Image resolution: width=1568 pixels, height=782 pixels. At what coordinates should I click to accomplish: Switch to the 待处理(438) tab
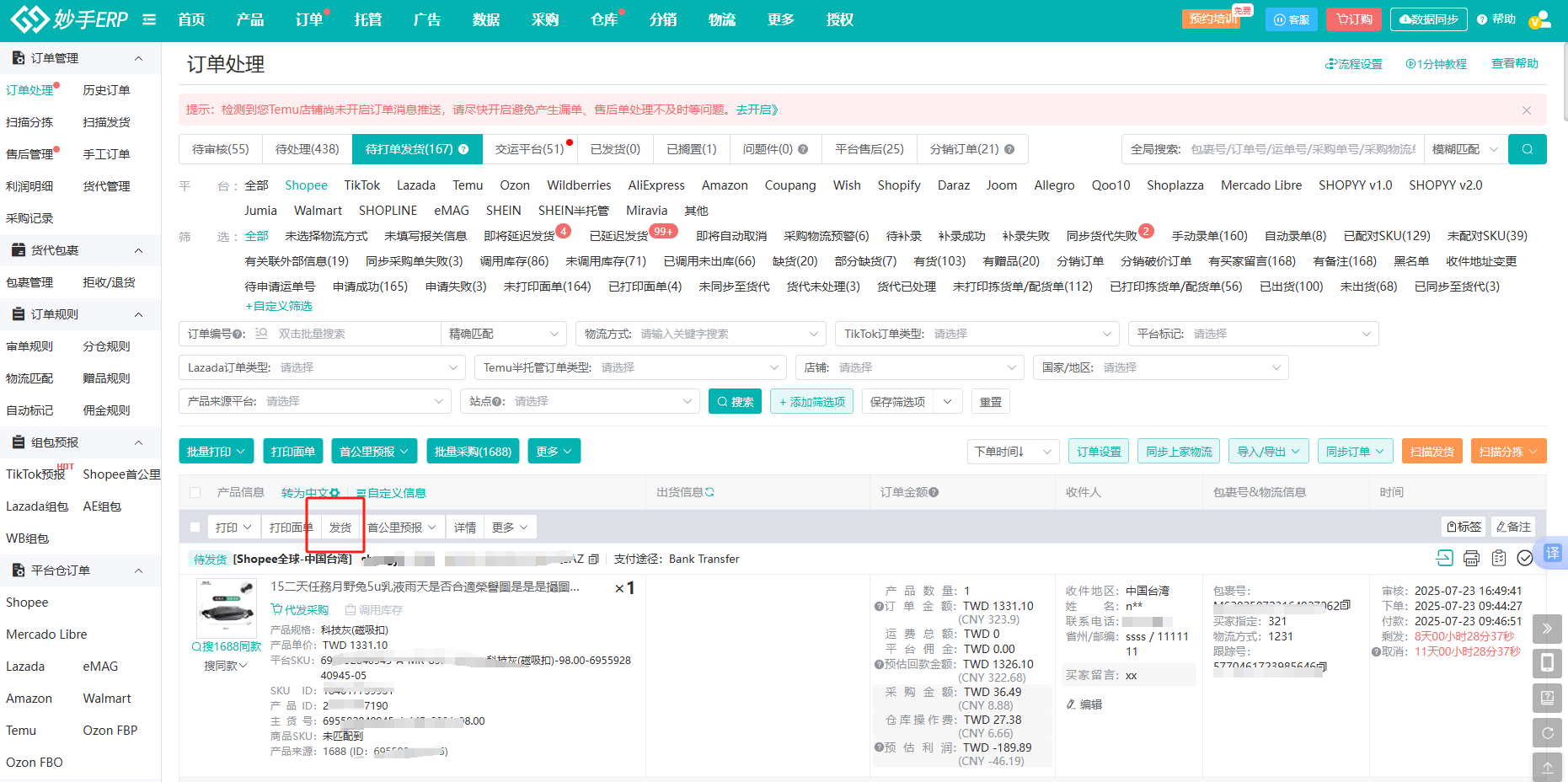pyautogui.click(x=307, y=149)
